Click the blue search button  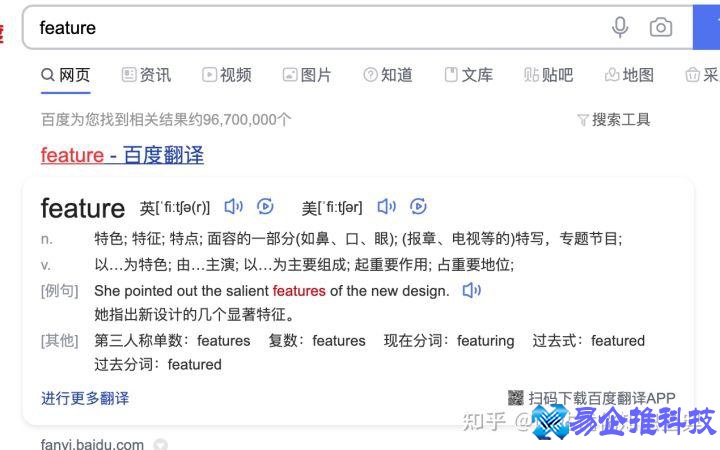[x=706, y=28]
